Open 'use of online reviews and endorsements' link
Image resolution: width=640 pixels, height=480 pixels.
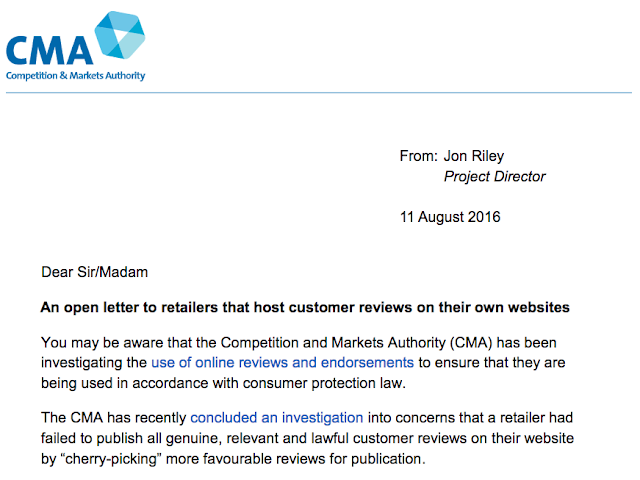point(282,362)
